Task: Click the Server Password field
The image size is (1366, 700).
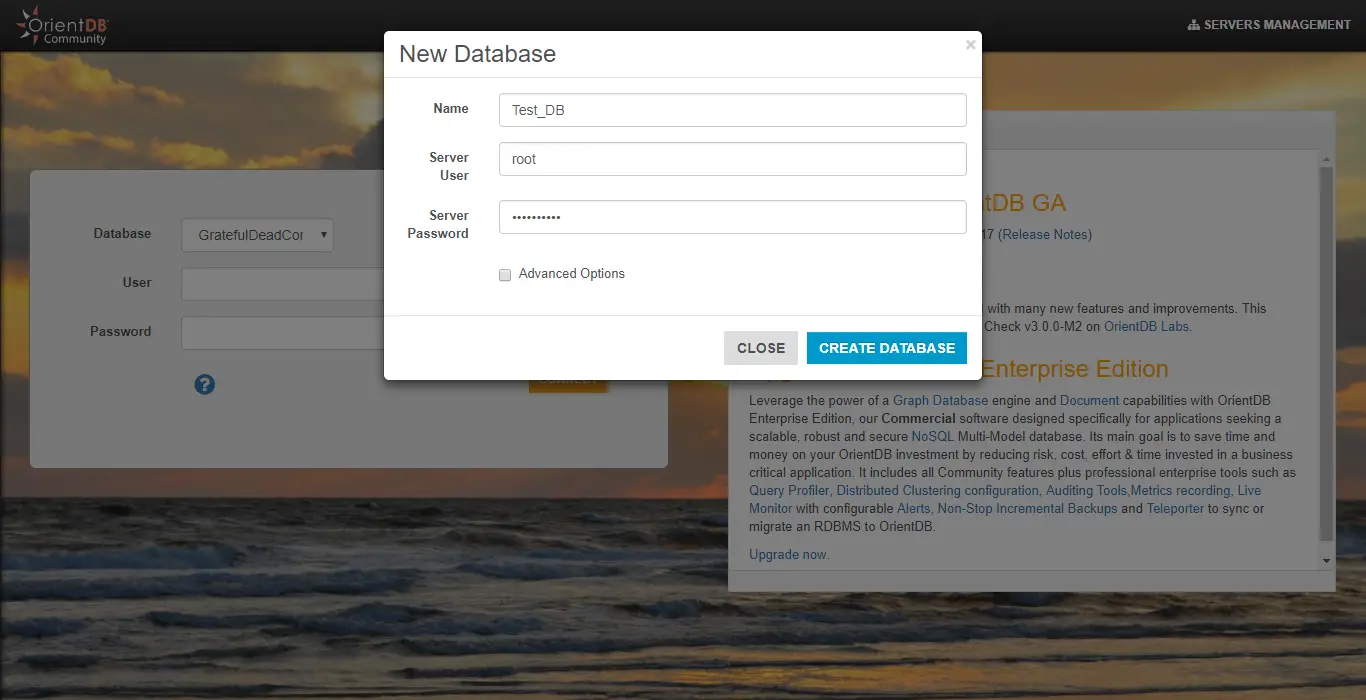Action: click(732, 217)
